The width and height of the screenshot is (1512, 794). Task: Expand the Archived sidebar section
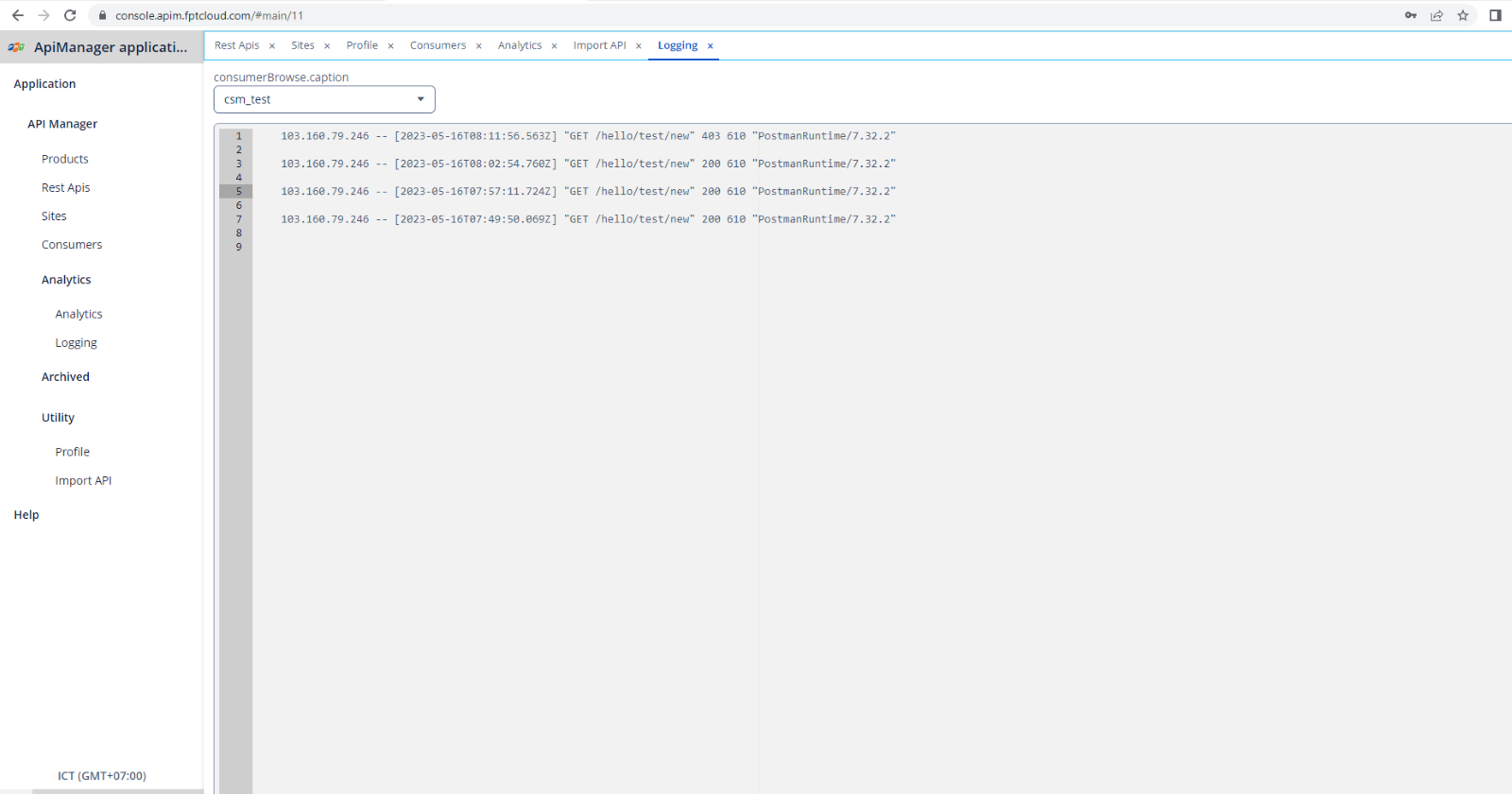pos(65,376)
